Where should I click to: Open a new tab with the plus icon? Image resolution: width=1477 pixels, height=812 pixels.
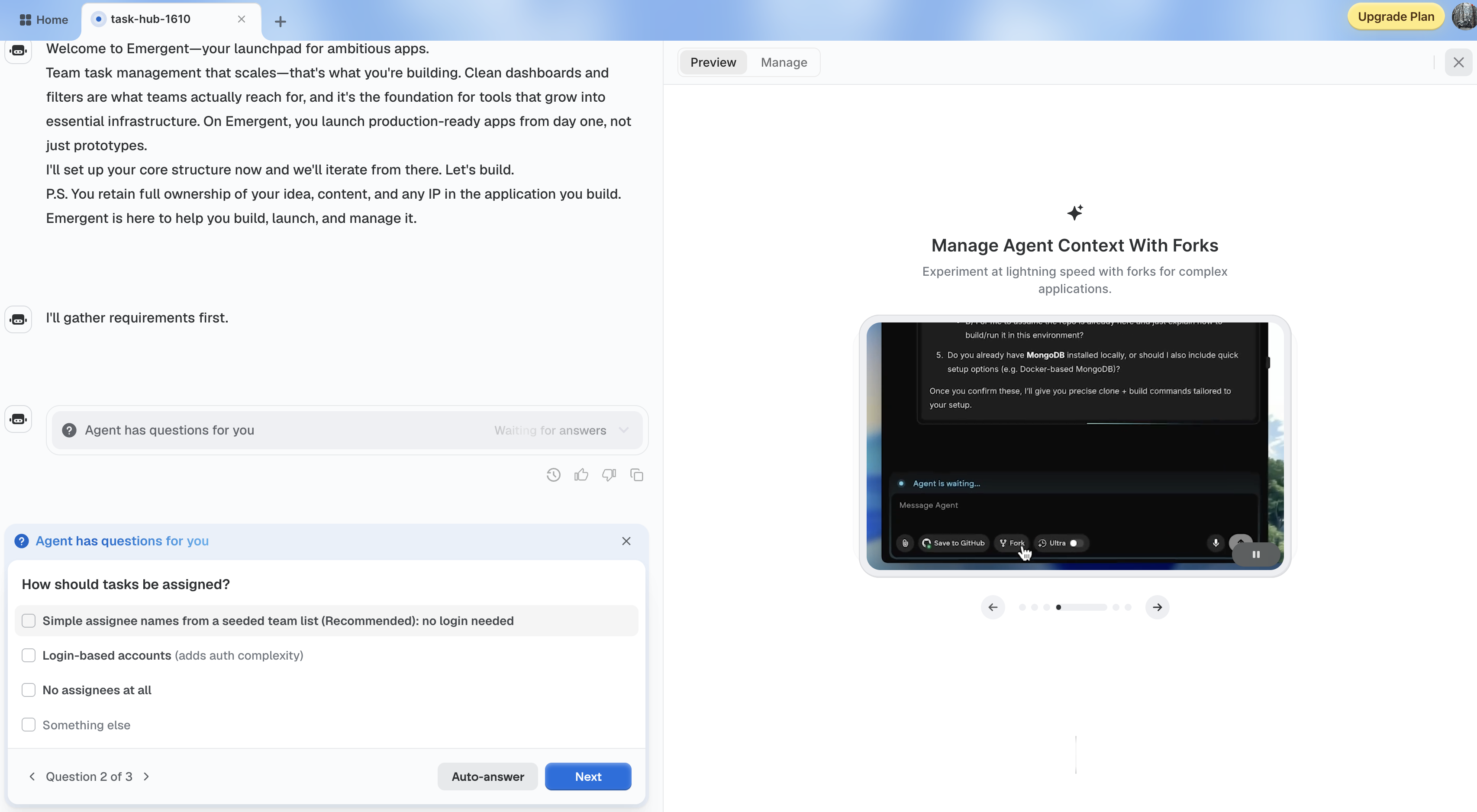click(280, 21)
